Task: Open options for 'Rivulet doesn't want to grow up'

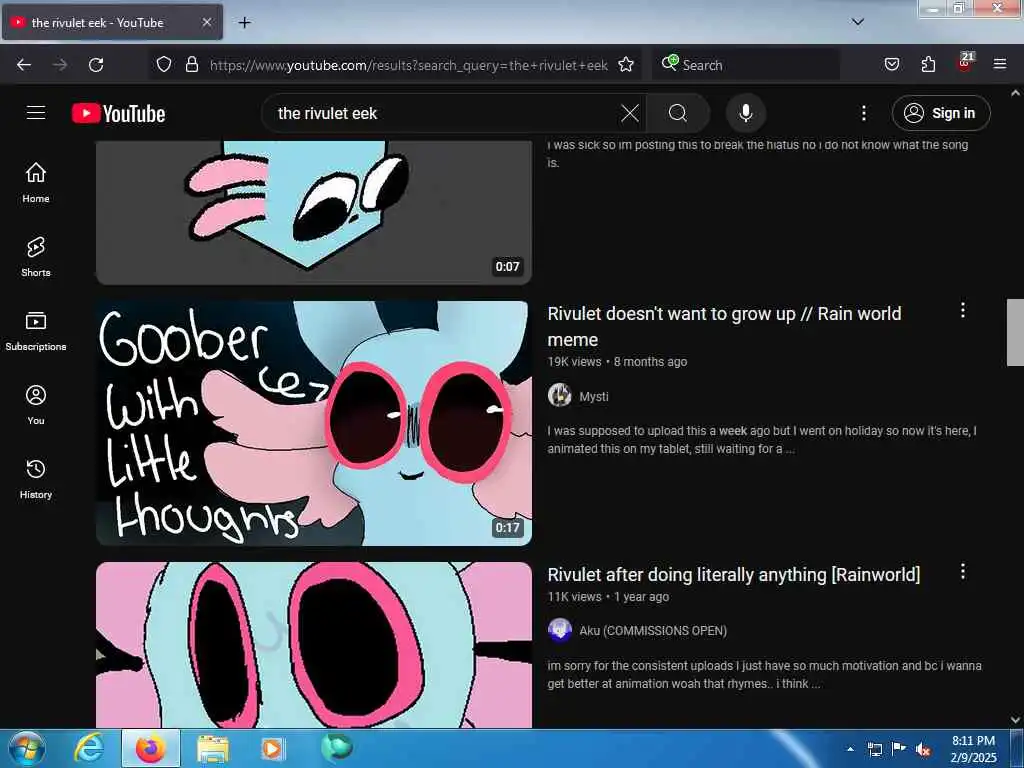Action: click(x=963, y=310)
